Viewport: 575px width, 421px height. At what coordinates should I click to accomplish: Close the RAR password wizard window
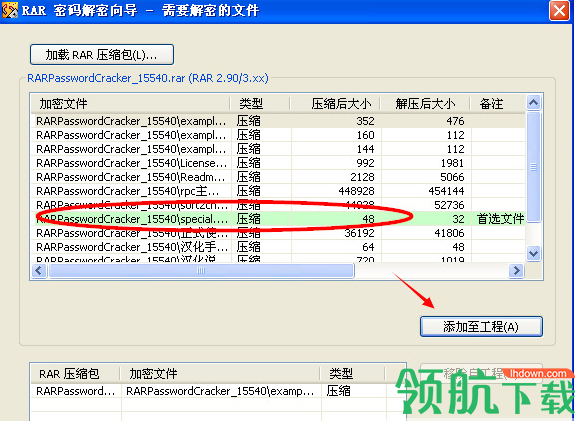pos(559,10)
